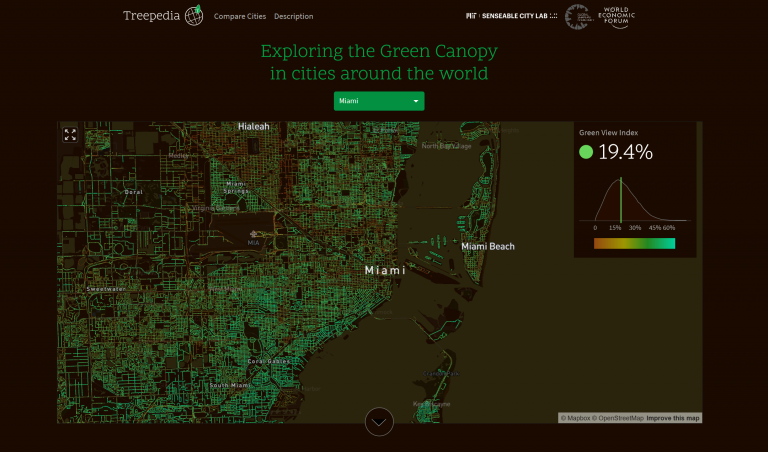768x452 pixels.
Task: Open the Mapbox attribution link
Action: 575,417
